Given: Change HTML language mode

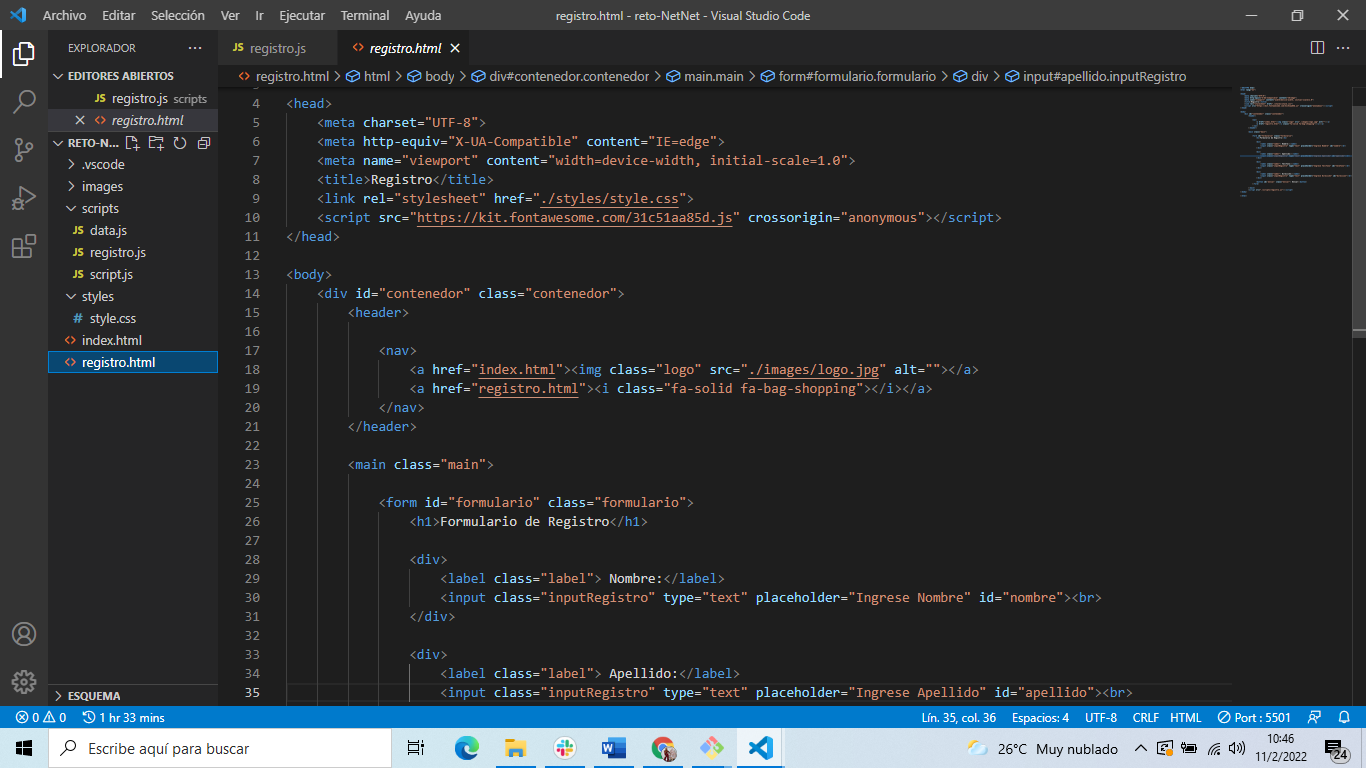Looking at the screenshot, I should click(x=1186, y=717).
